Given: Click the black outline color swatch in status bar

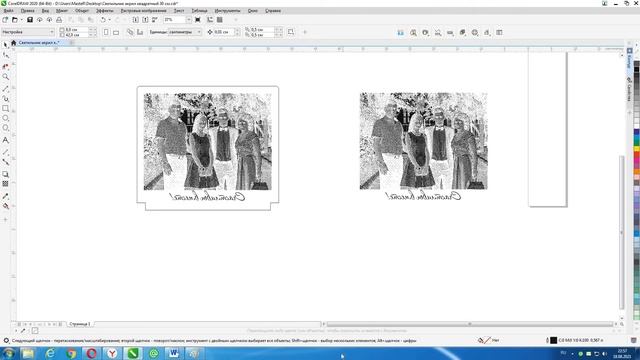Looking at the screenshot, I should click(553, 340).
